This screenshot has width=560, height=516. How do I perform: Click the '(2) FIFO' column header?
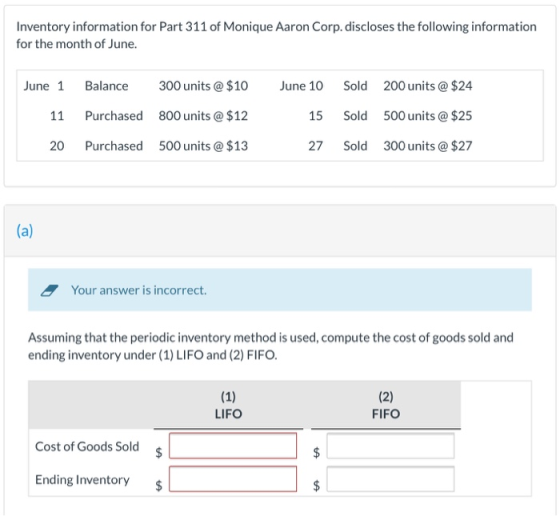tap(386, 405)
